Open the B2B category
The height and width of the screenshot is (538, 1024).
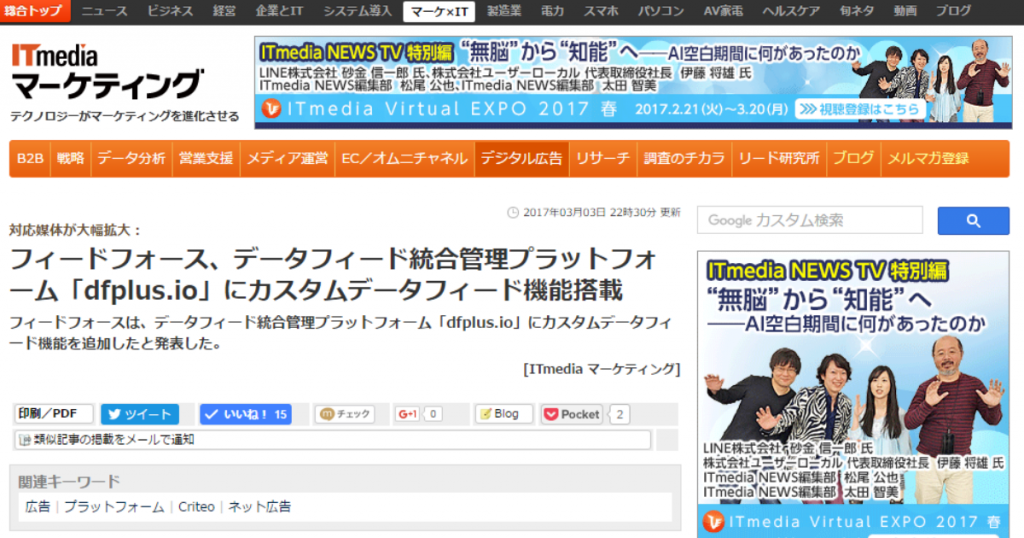click(30, 159)
